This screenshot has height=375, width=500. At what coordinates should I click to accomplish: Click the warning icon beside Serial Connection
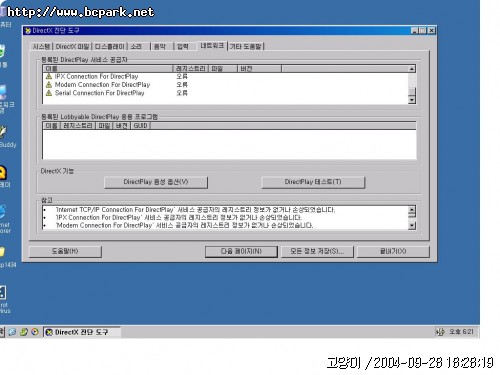tap(49, 93)
